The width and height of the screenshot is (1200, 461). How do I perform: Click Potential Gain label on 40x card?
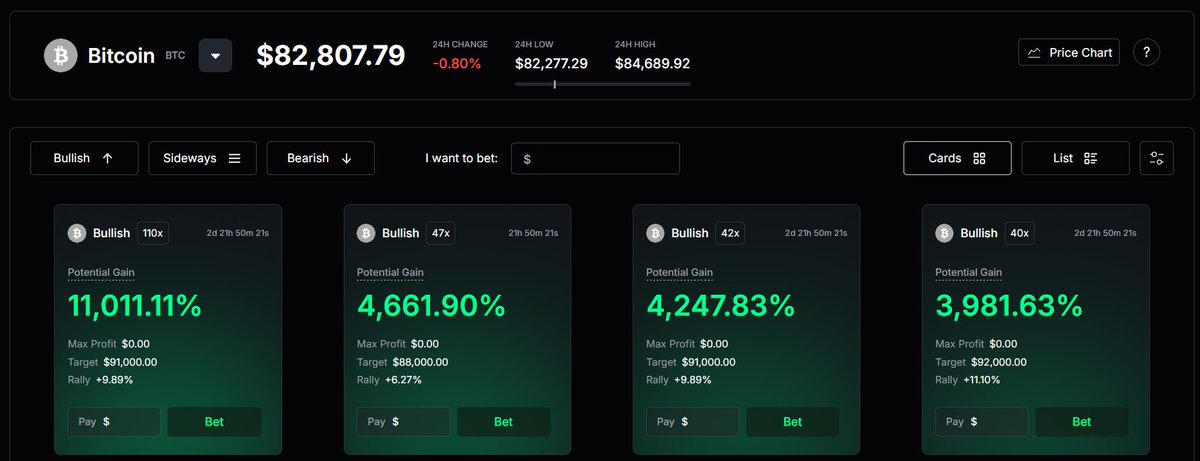tap(968, 272)
